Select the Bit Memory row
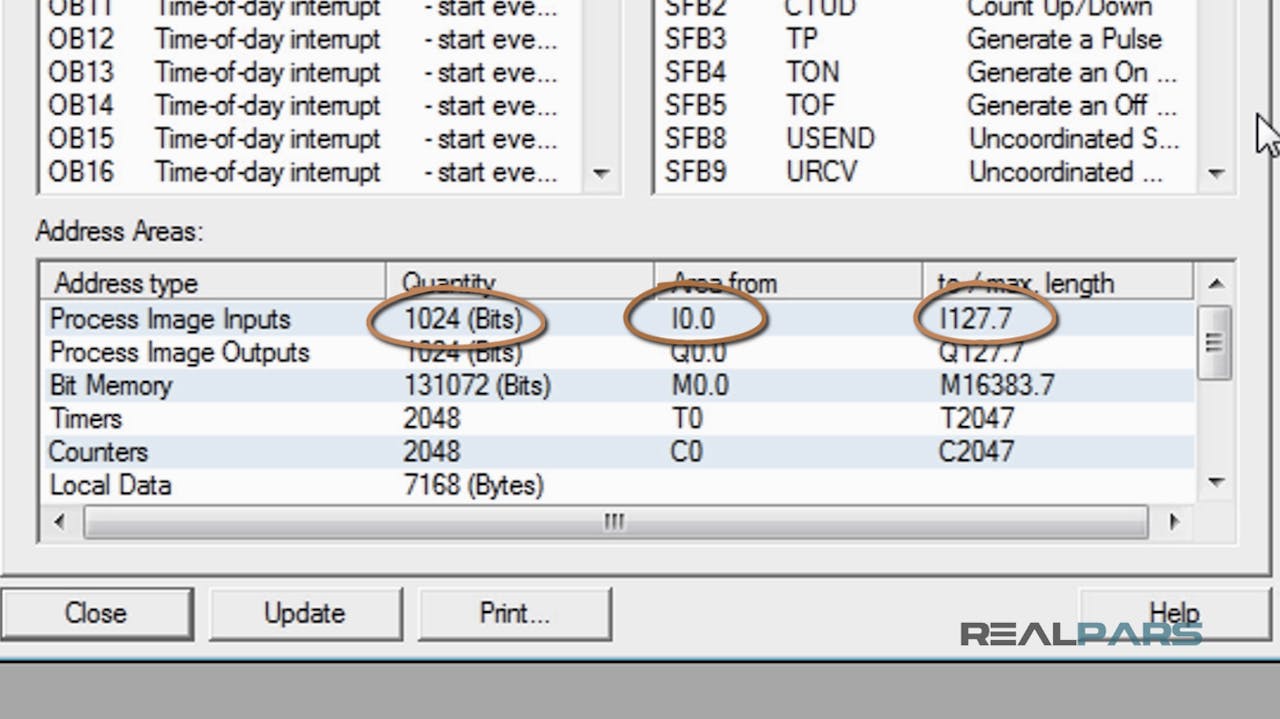The image size is (1280, 719). click(x=111, y=385)
